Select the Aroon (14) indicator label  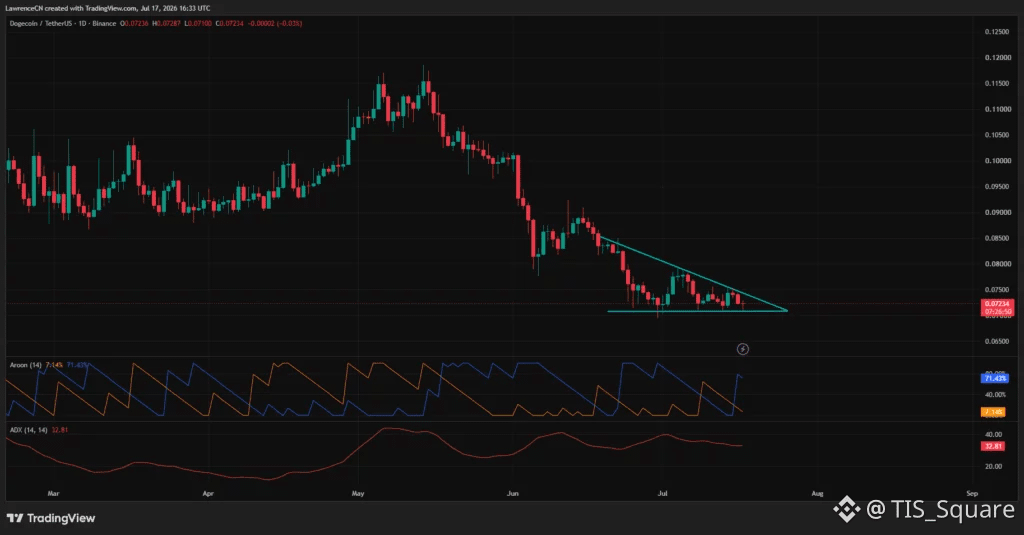click(x=25, y=365)
